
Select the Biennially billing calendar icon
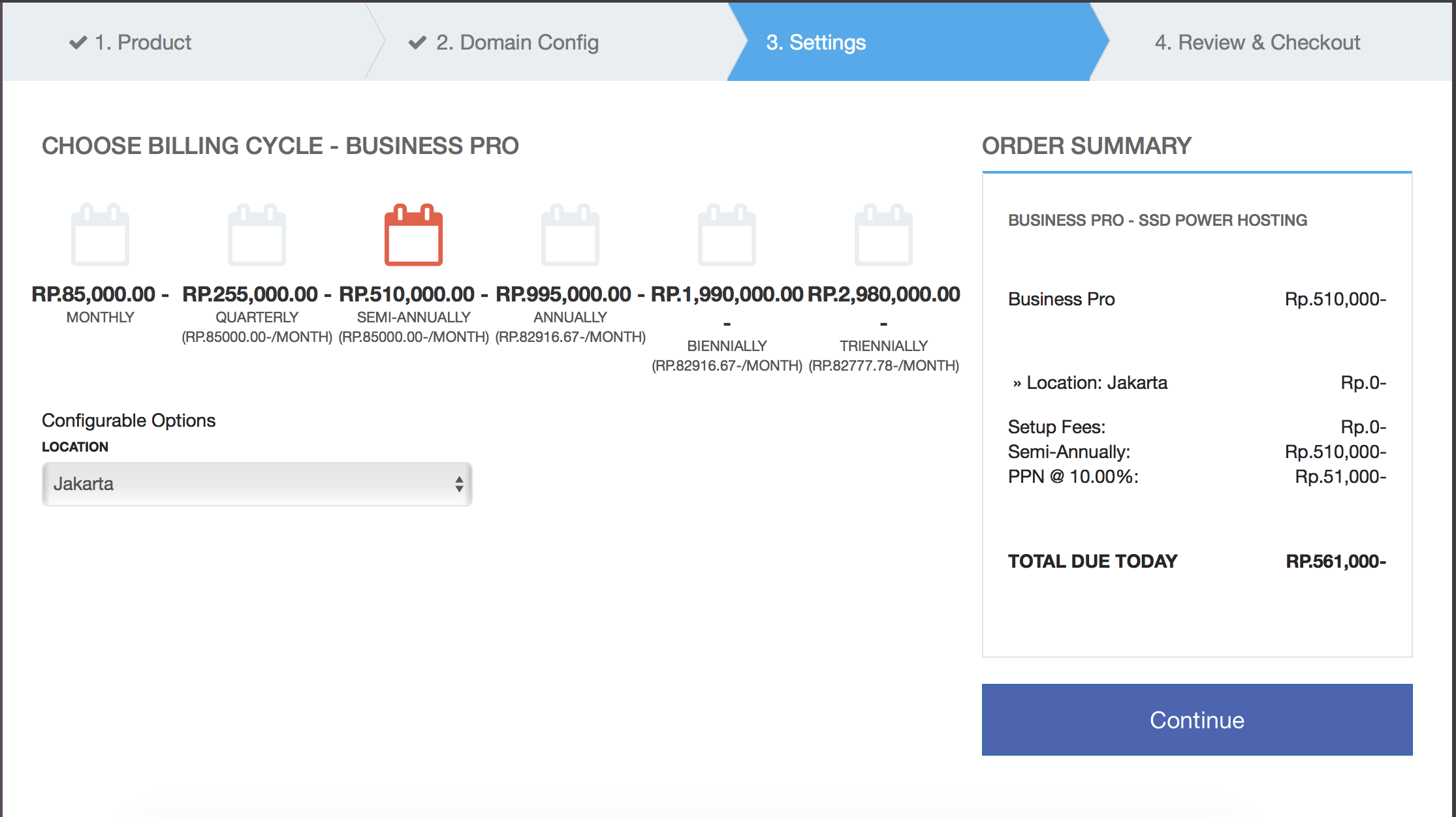727,235
